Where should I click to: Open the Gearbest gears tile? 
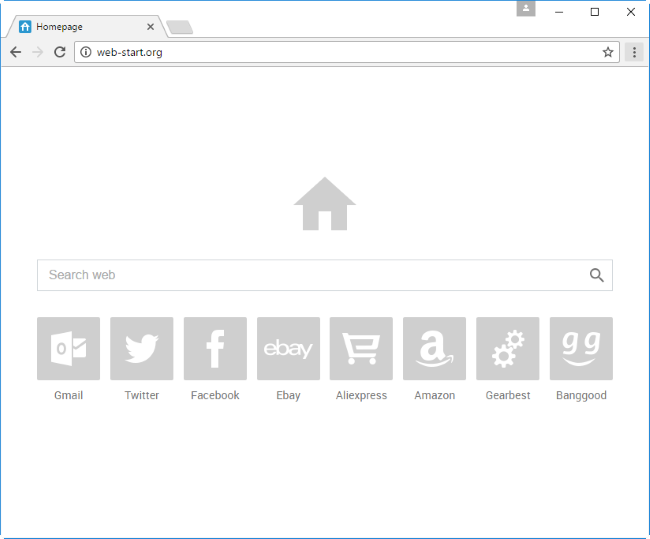pyautogui.click(x=508, y=348)
